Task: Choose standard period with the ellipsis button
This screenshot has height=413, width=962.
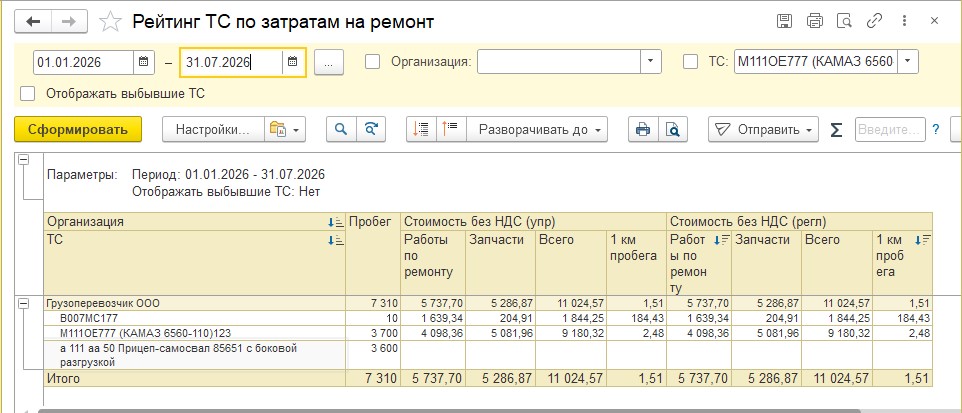Action: click(x=329, y=62)
